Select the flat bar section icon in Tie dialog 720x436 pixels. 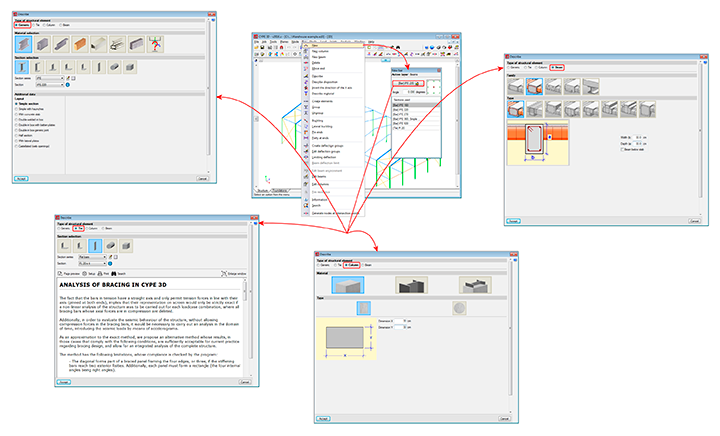95,246
